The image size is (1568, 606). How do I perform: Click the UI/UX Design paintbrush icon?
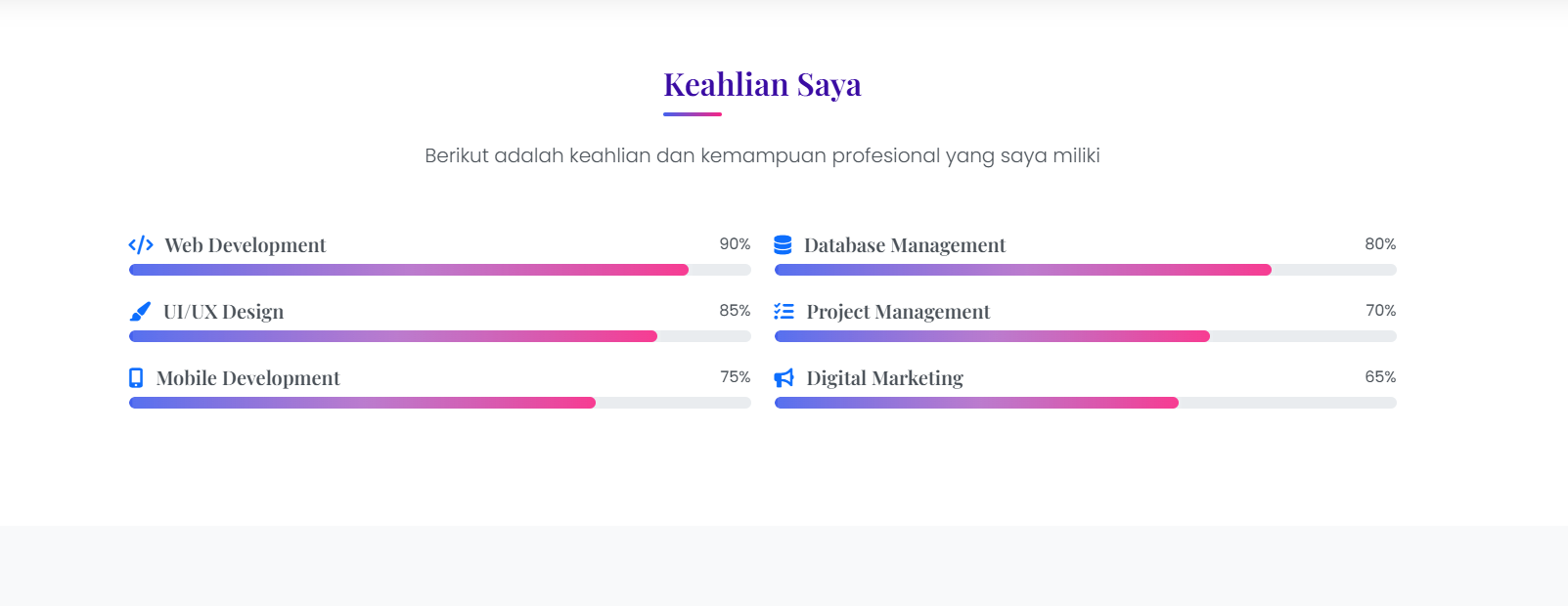coord(140,311)
